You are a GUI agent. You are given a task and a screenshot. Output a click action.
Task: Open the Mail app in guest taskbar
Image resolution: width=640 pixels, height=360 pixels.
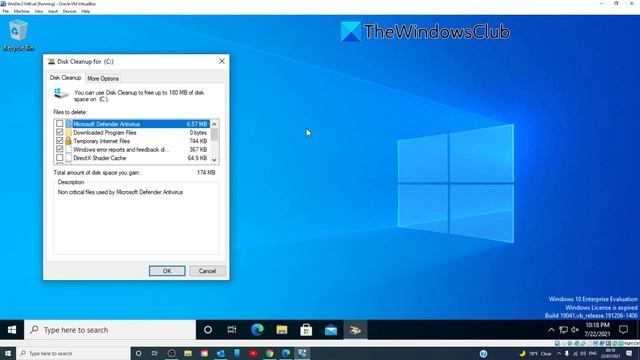(x=331, y=330)
